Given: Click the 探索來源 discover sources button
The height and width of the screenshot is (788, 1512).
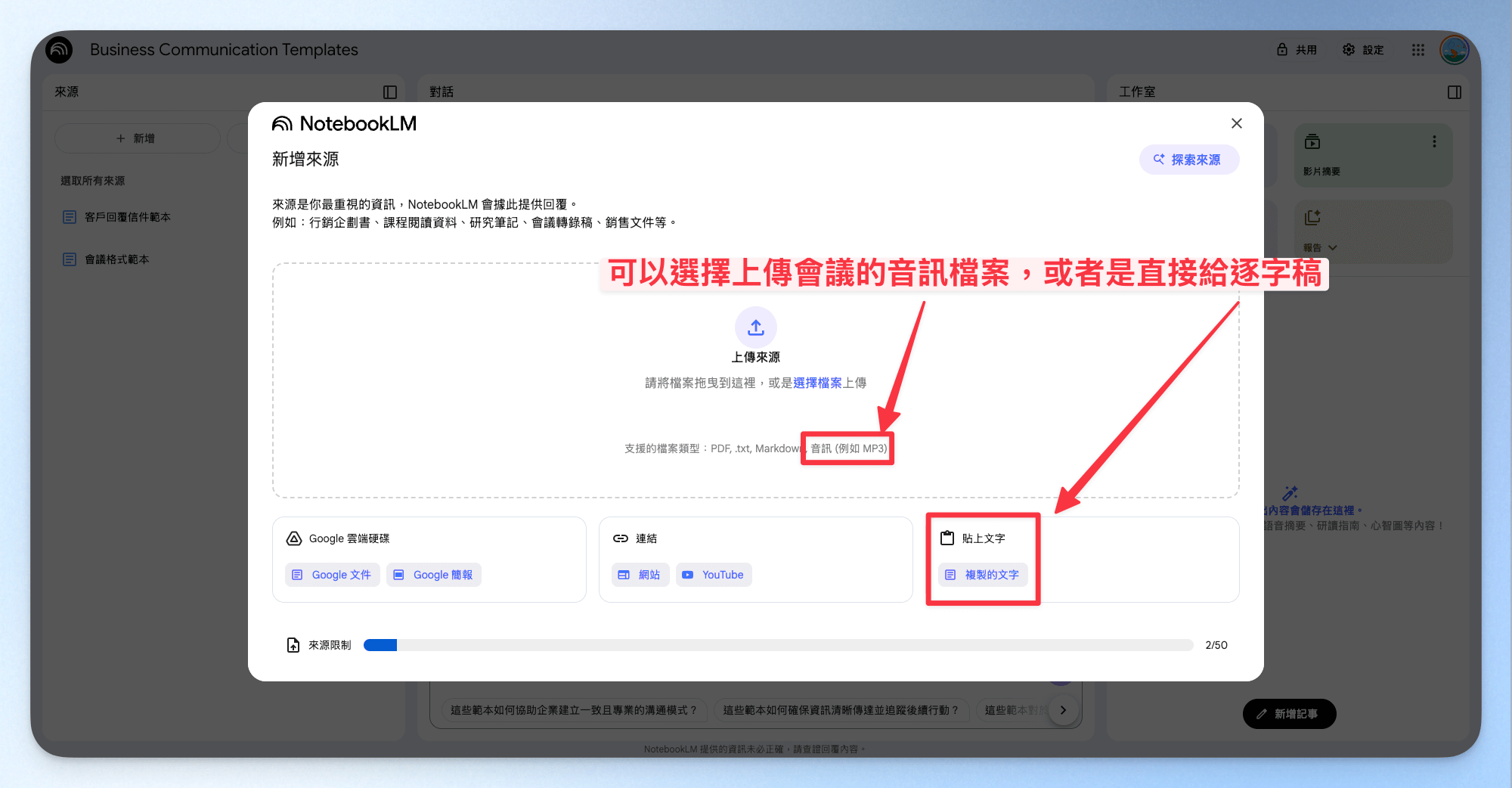Looking at the screenshot, I should click(x=1189, y=160).
